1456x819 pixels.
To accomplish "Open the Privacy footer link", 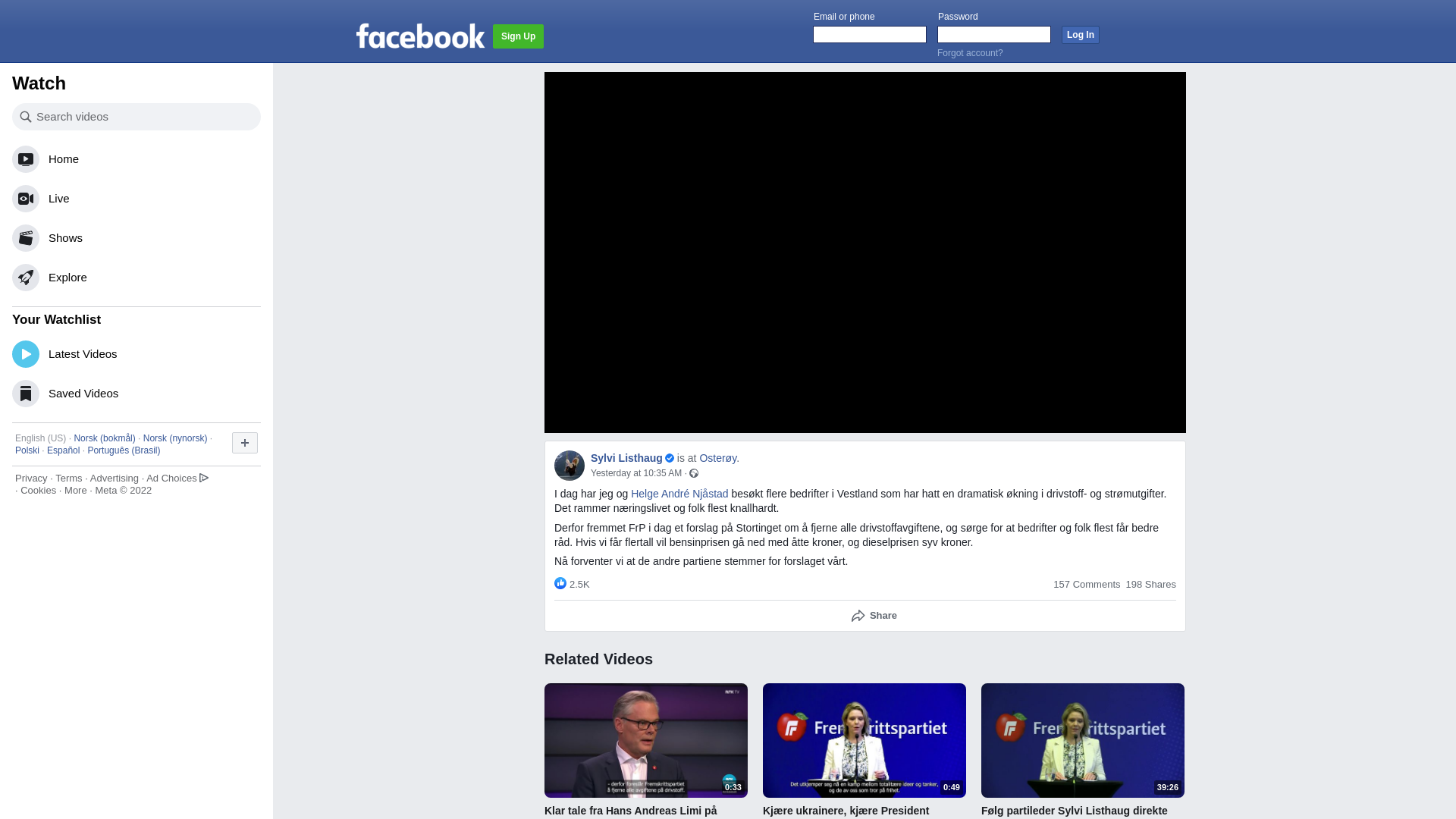I will tap(31, 479).
